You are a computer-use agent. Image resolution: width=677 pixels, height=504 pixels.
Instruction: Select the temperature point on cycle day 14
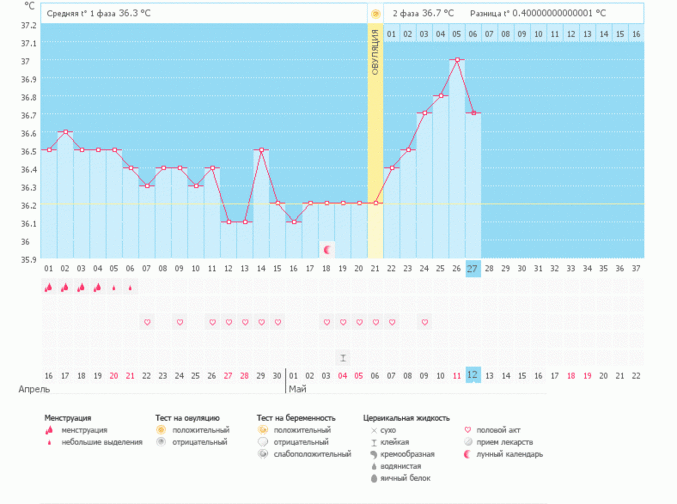261,150
